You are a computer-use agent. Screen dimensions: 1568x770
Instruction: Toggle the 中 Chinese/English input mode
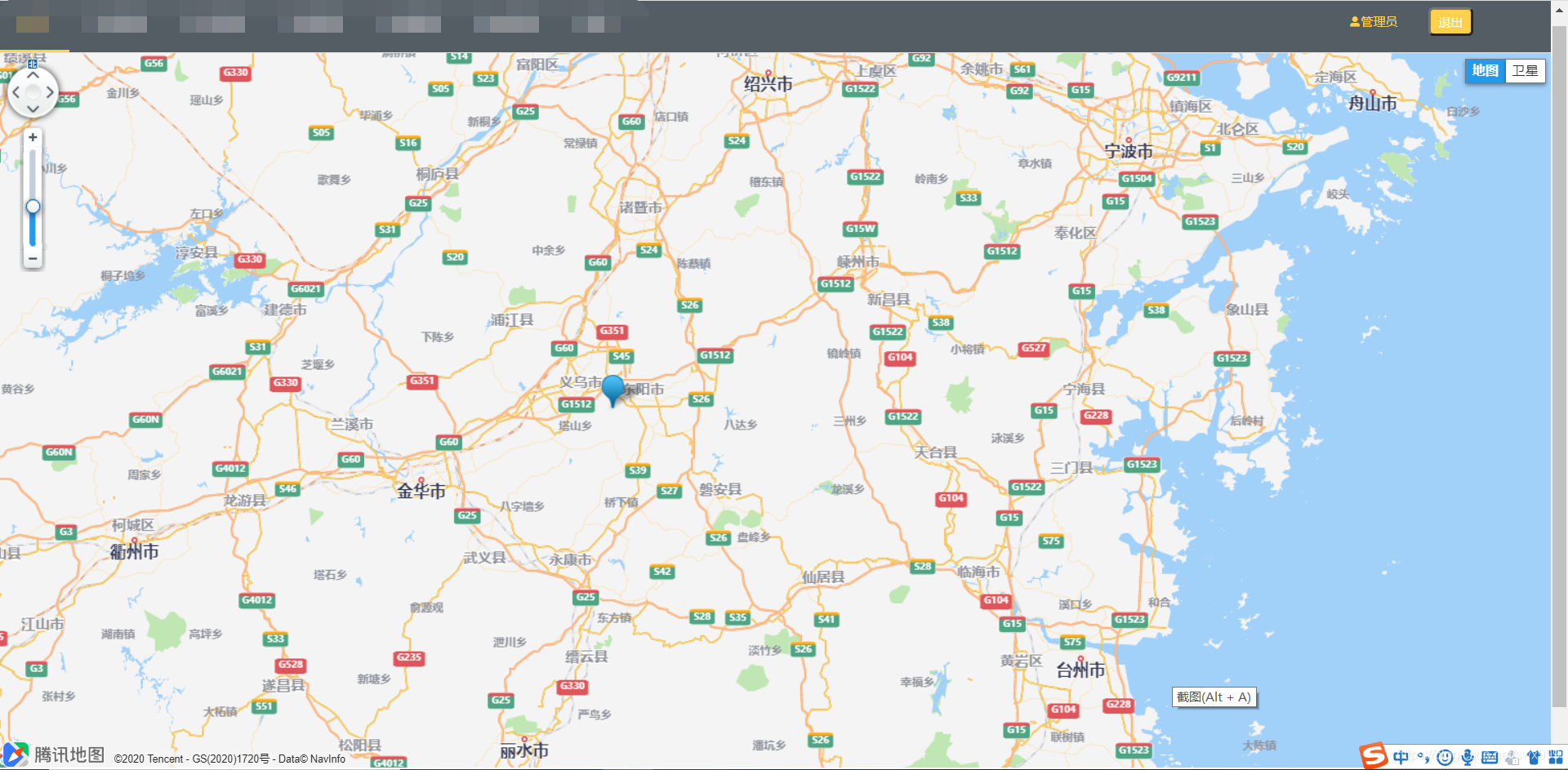click(x=1401, y=757)
